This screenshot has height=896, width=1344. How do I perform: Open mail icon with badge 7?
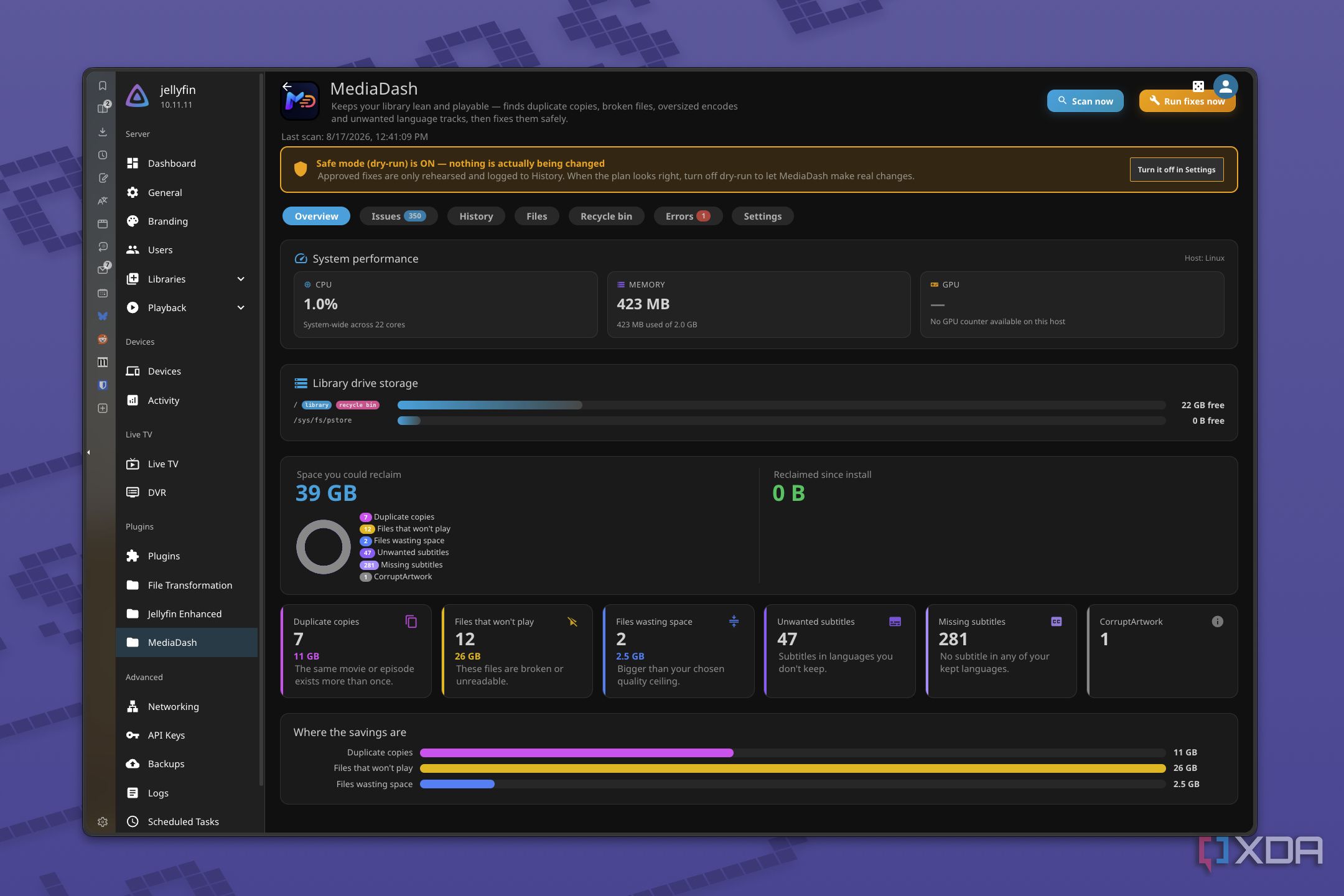[103, 269]
